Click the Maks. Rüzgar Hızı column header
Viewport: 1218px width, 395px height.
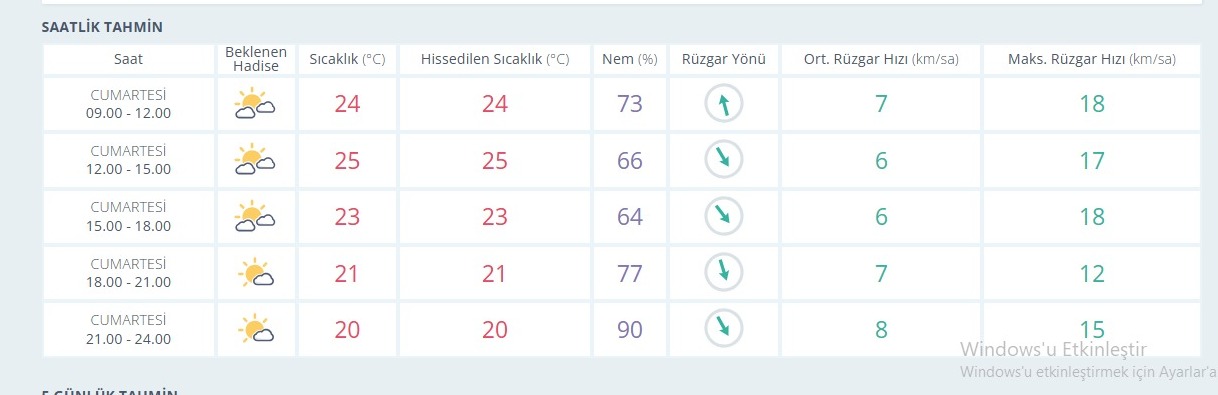[1092, 59]
